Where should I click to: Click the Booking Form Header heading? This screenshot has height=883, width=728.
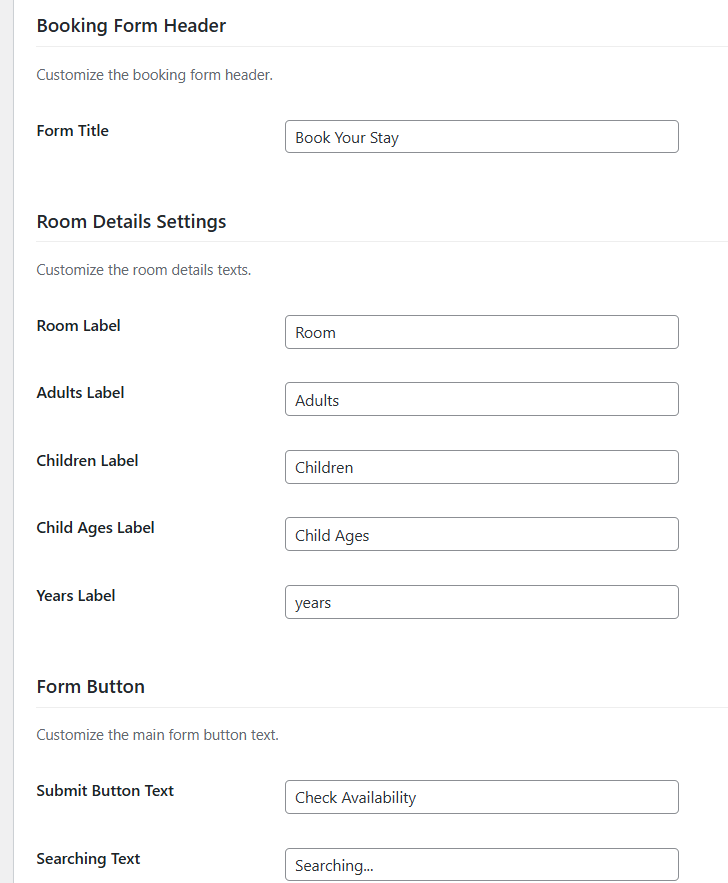tap(130, 26)
